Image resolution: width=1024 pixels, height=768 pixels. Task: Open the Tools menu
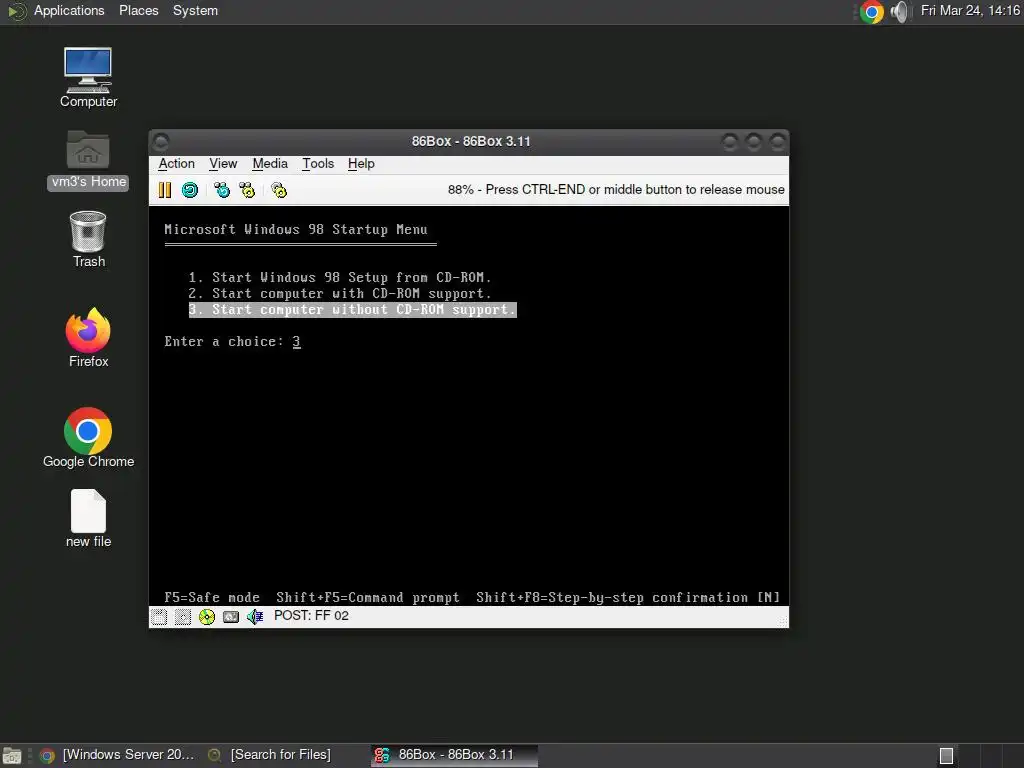(x=318, y=163)
